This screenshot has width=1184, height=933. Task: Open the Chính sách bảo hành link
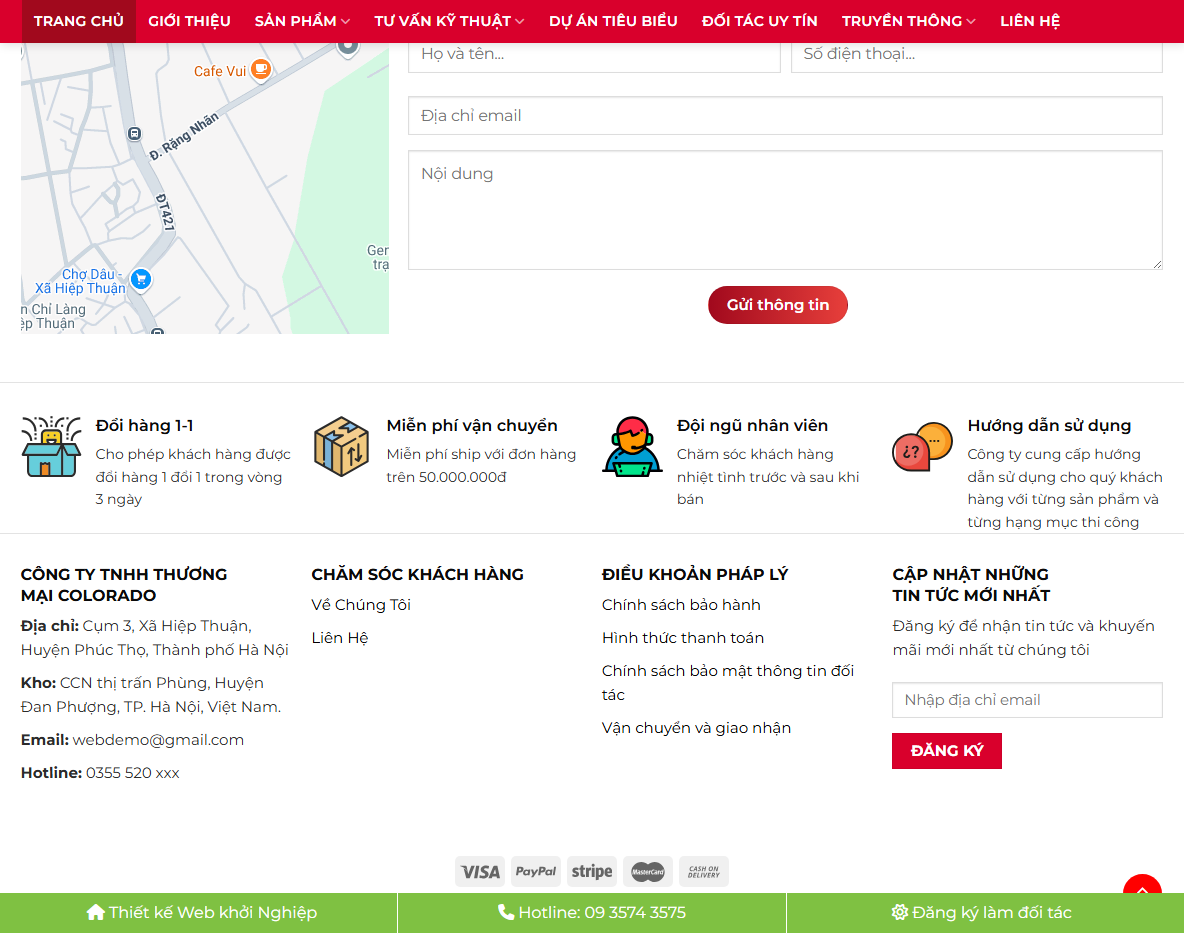coord(681,604)
